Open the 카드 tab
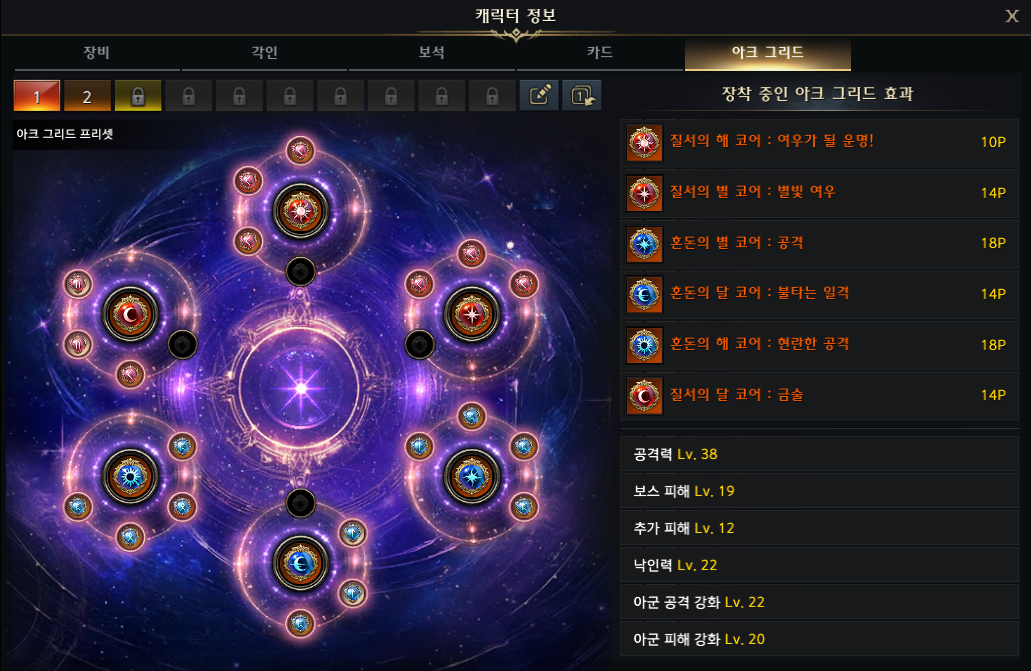This screenshot has height=671, width=1031. click(x=600, y=53)
